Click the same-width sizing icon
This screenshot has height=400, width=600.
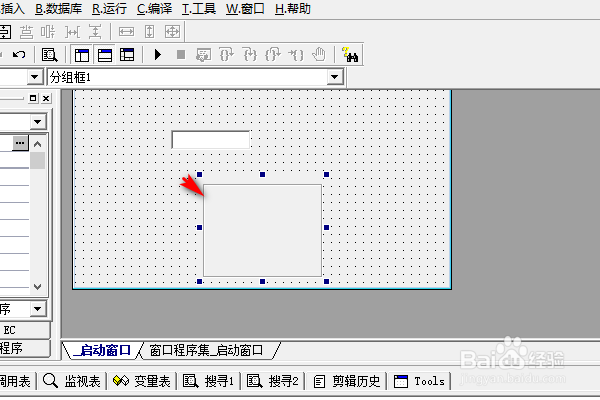[x=126, y=32]
